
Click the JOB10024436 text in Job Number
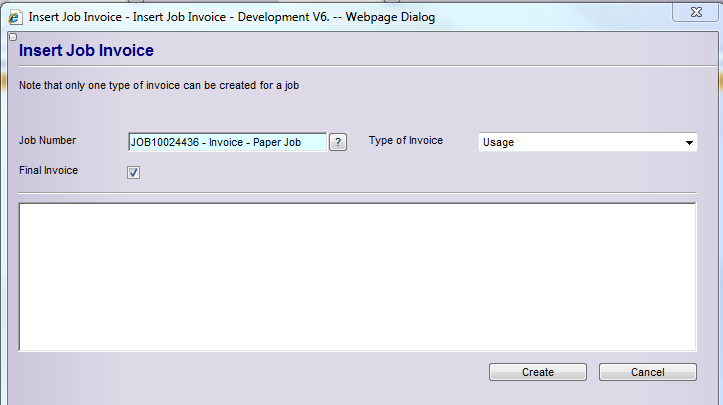[x=166, y=142]
